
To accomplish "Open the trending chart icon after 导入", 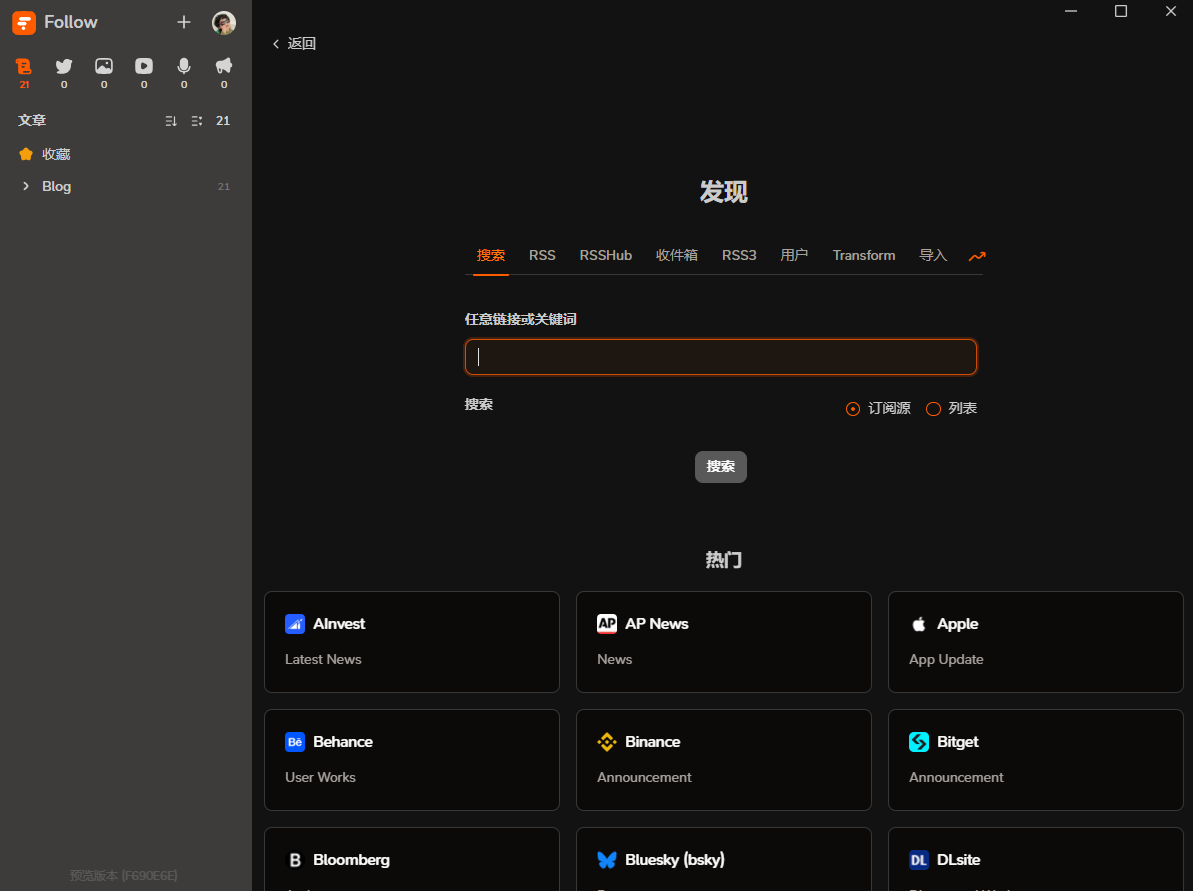I will (x=977, y=256).
